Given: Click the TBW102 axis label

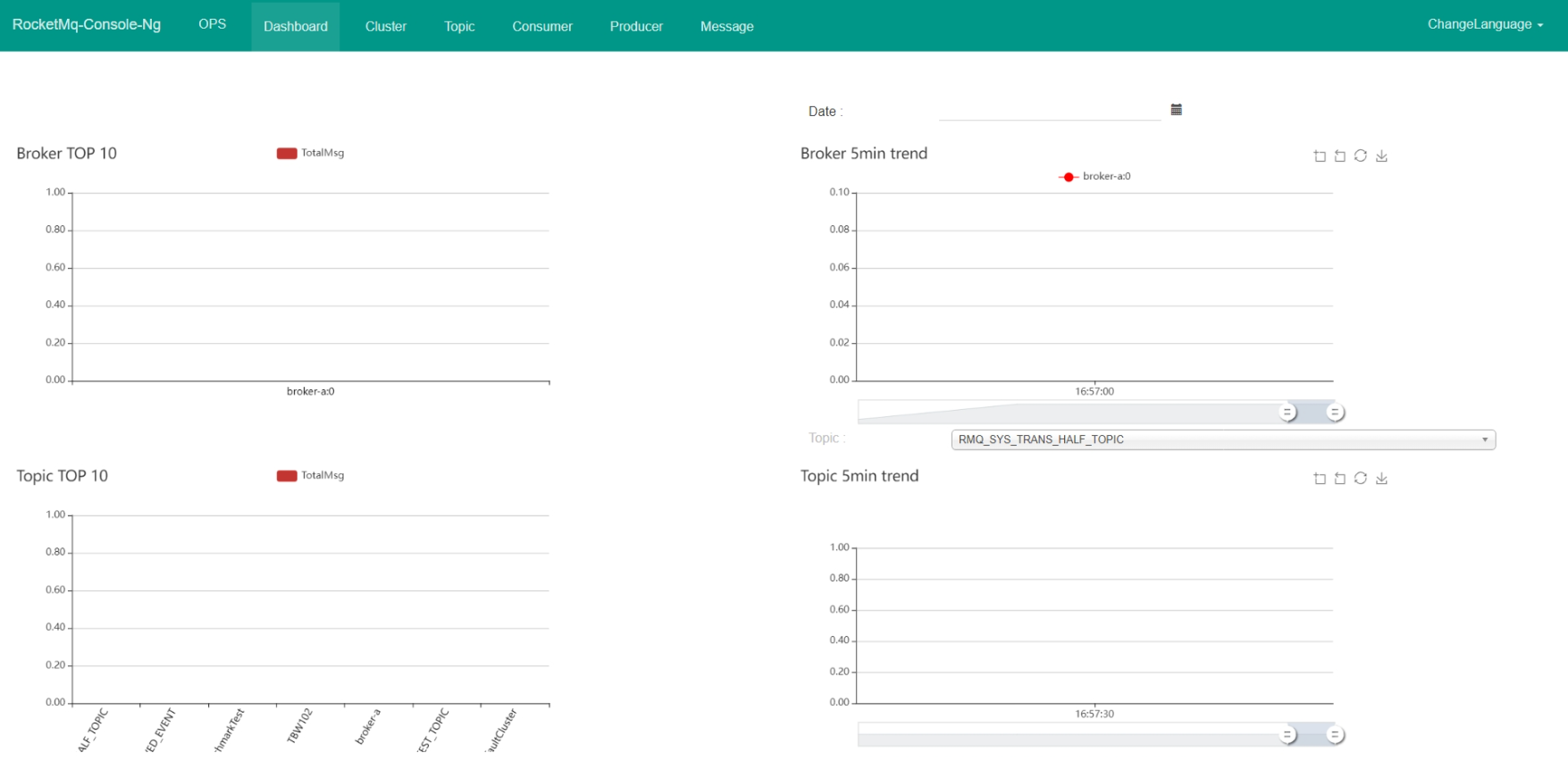Looking at the screenshot, I should 299,725.
